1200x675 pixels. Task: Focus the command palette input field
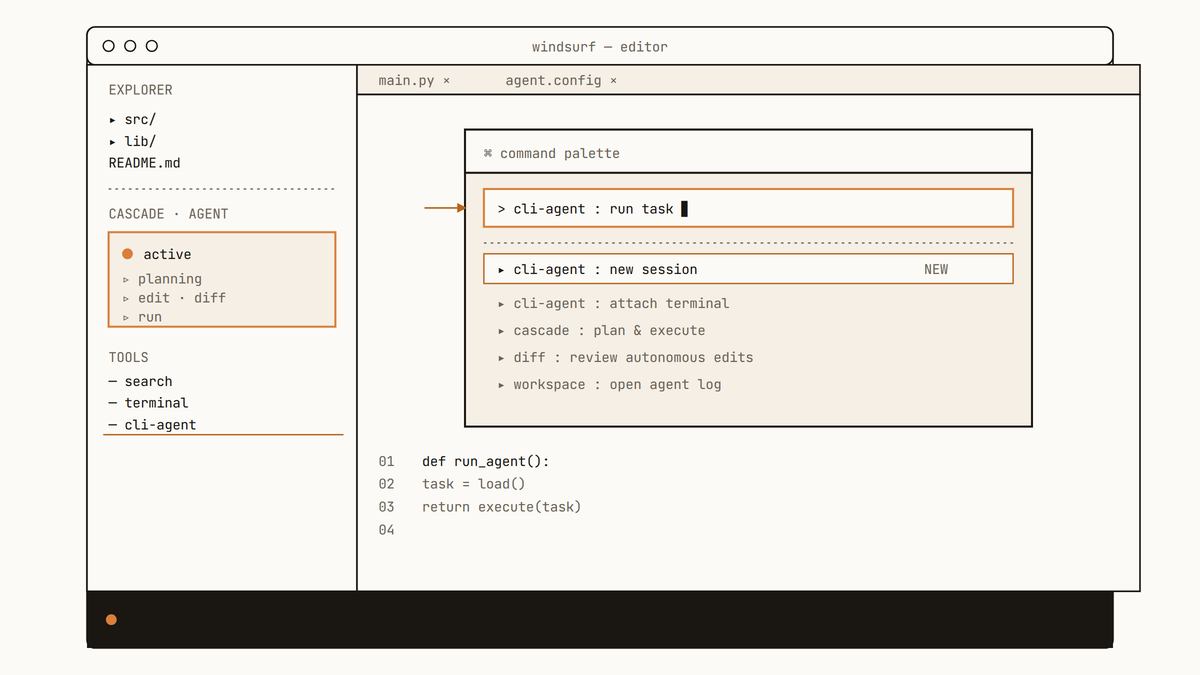click(x=748, y=208)
